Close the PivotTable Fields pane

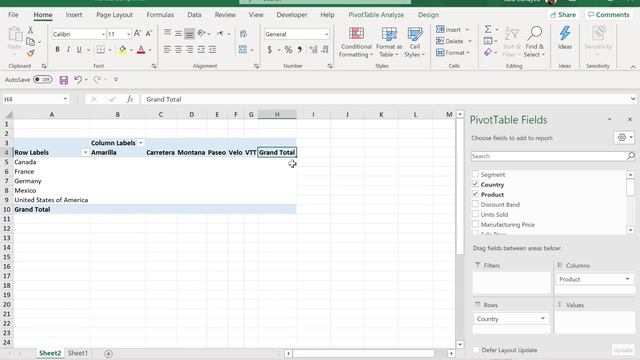(x=630, y=119)
